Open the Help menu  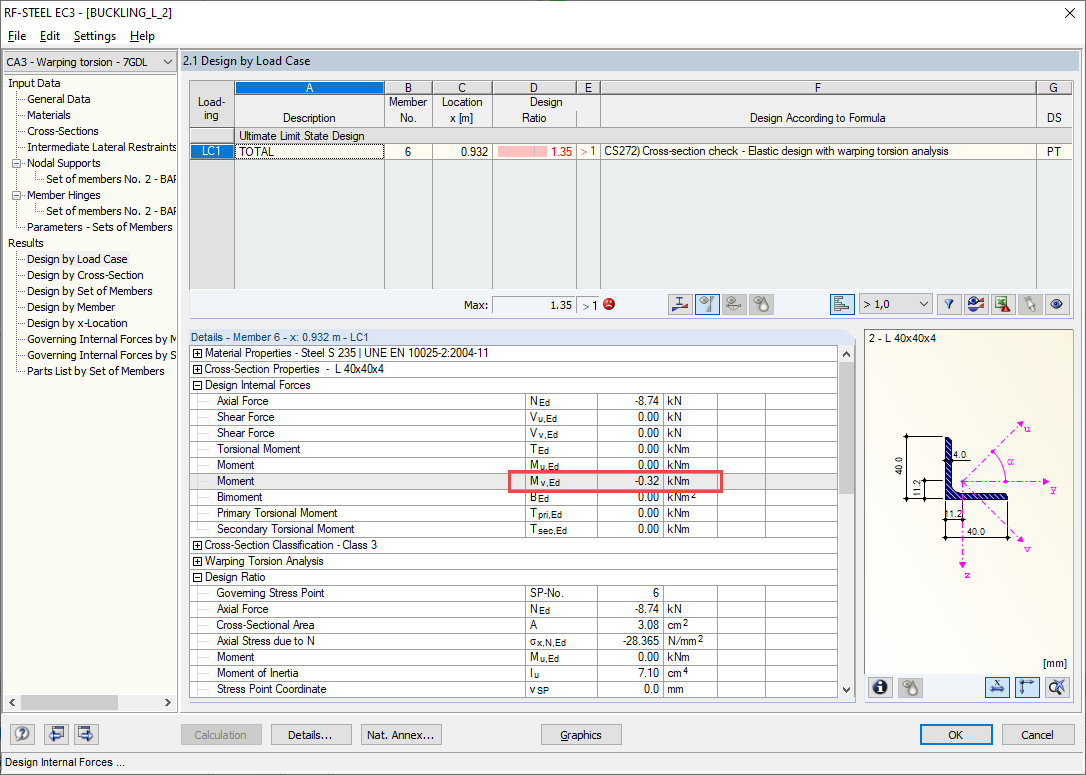(142, 36)
